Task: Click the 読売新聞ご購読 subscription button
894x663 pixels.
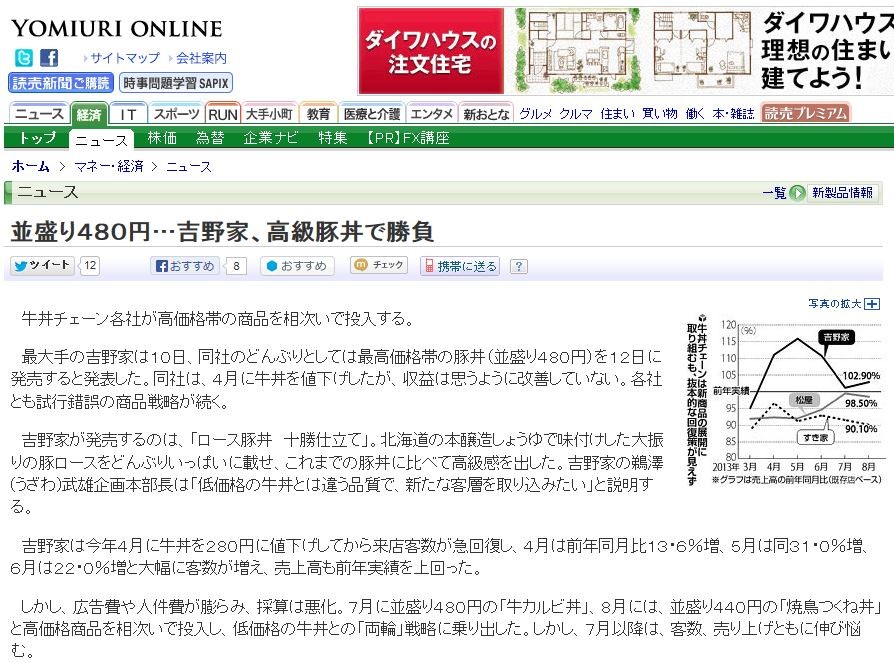Action: (x=60, y=83)
